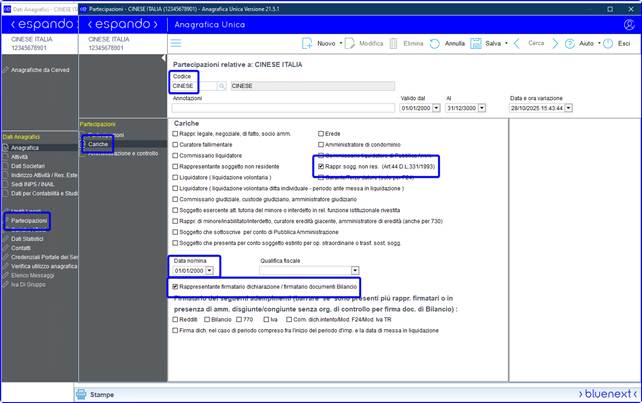Expand the Salva dropdown arrow
Viewport: 642px width, 403px height.
pyautogui.click(x=506, y=43)
